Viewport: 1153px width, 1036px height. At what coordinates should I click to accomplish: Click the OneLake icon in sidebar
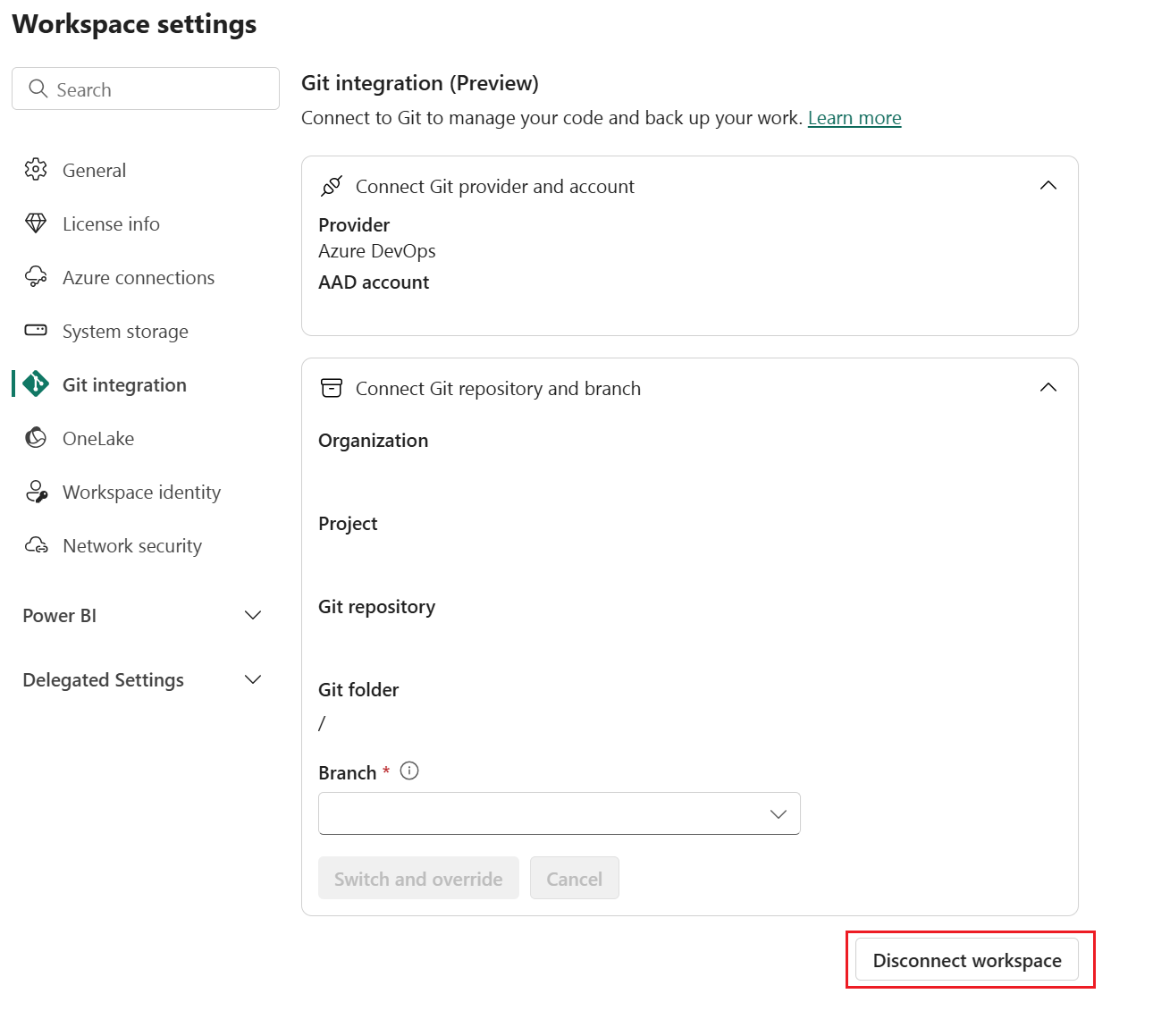[36, 437]
